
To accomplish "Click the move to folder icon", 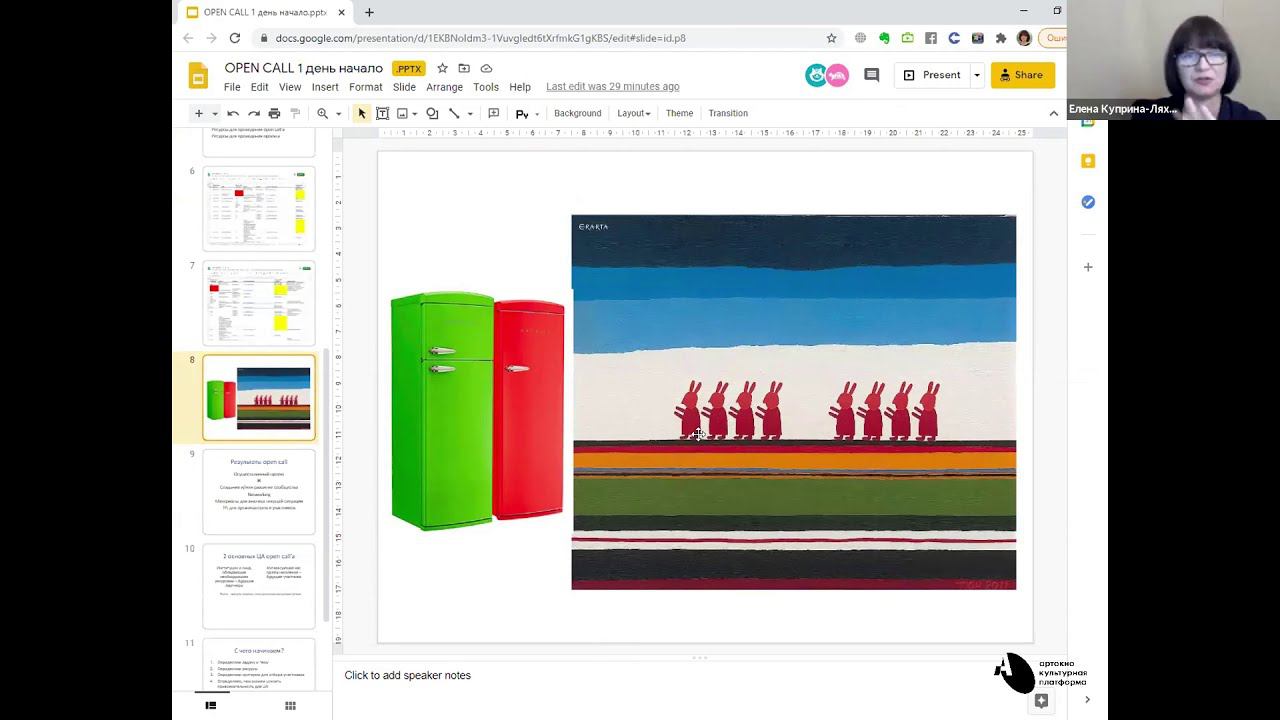I will coord(464,68).
